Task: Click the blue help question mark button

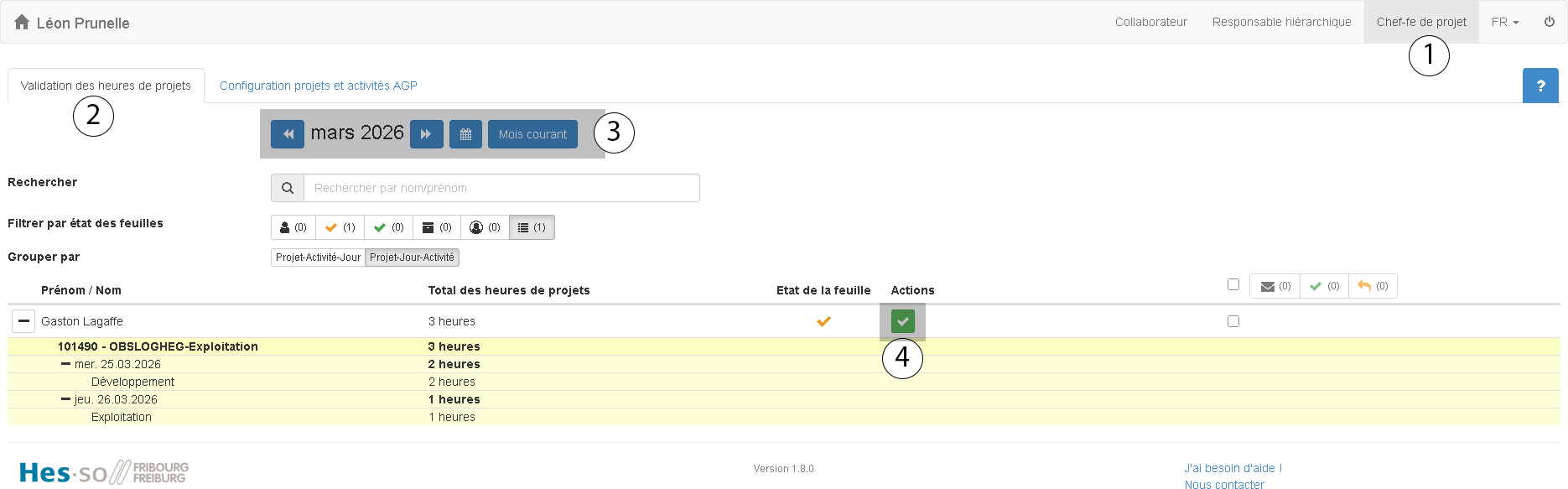Action: pos(1540,86)
